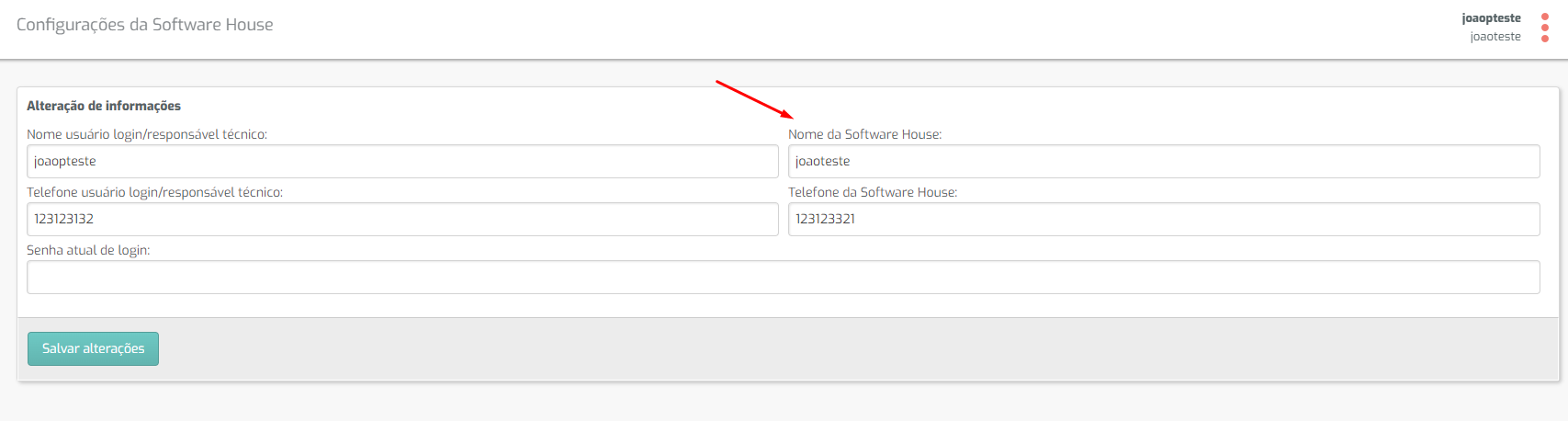Click the Nome da Software House label

coord(864,134)
